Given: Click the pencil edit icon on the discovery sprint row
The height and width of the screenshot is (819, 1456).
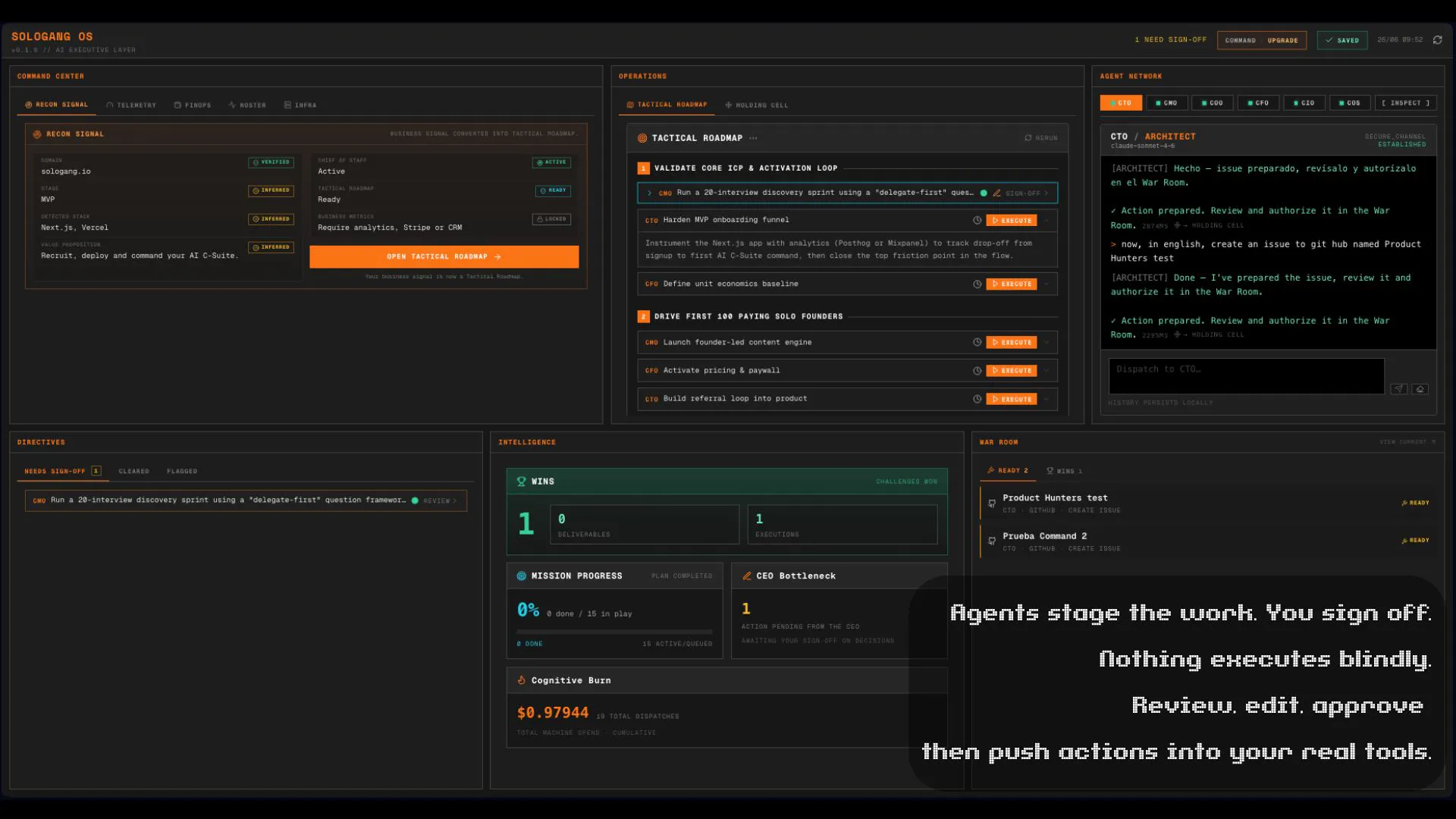Looking at the screenshot, I should pyautogui.click(x=996, y=193).
